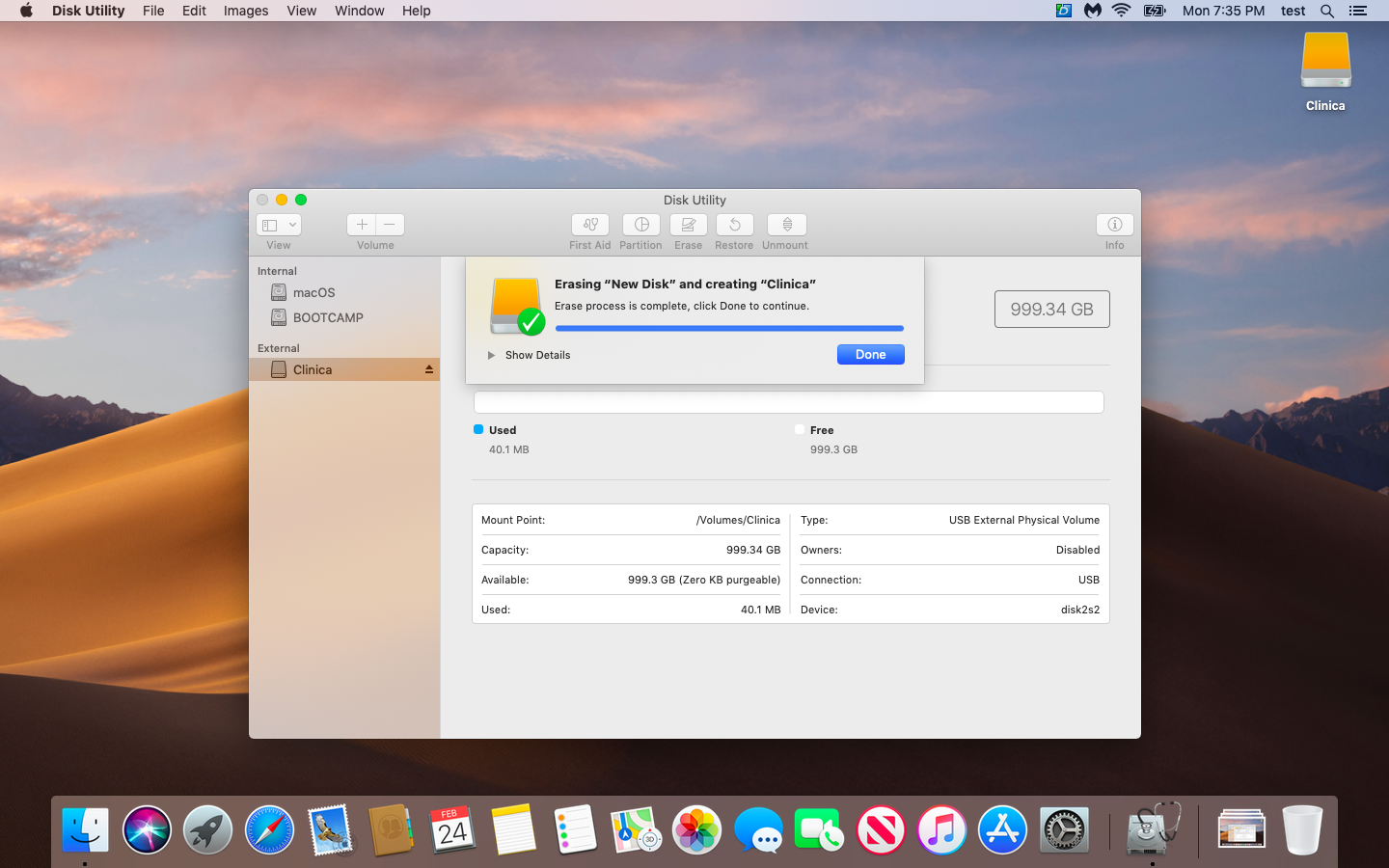Click the clock in menu bar

[x=1223, y=11]
